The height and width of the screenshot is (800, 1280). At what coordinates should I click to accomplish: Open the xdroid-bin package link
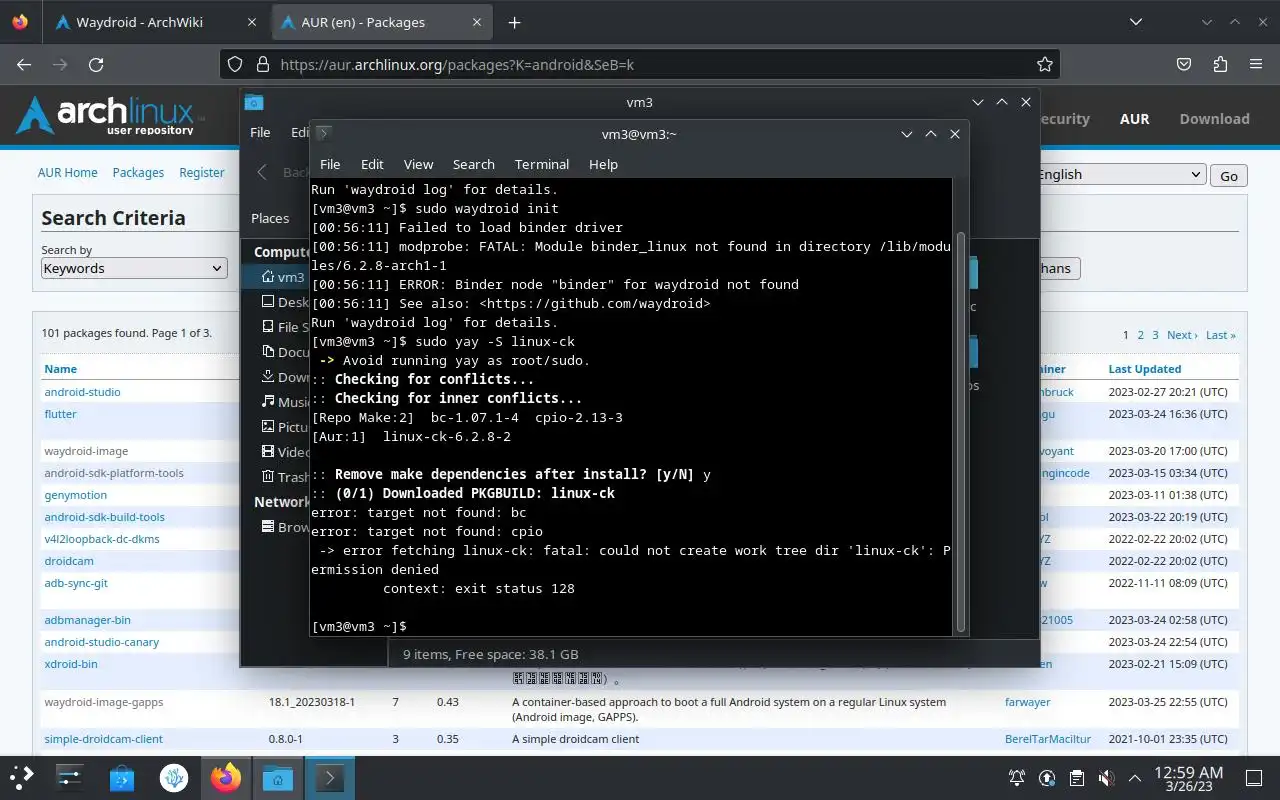(71, 664)
